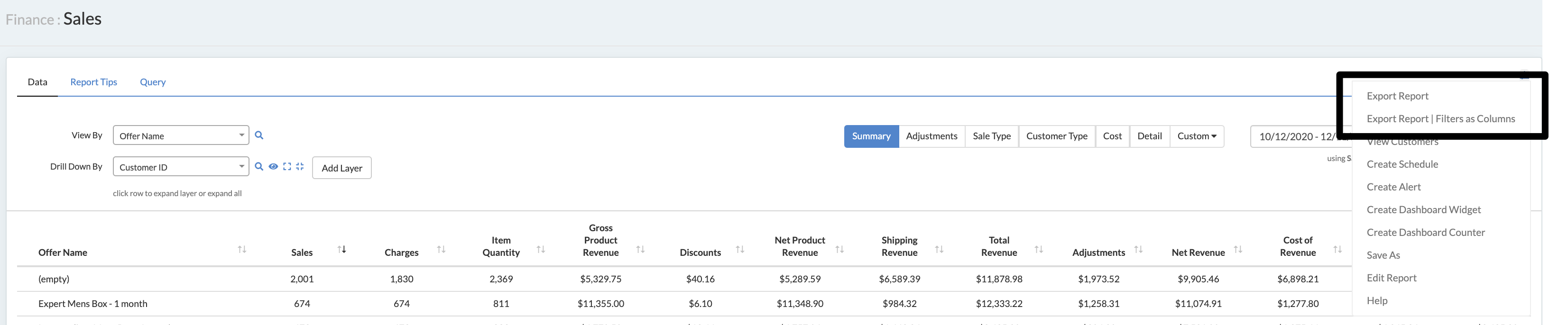Click sort arrows for Discounts column

740,250
